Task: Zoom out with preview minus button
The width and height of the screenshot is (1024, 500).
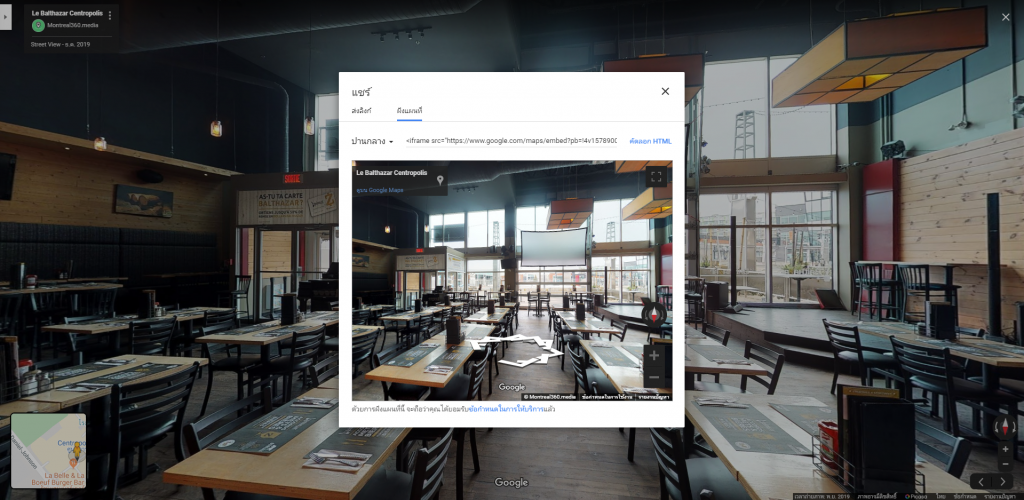Action: pyautogui.click(x=654, y=377)
